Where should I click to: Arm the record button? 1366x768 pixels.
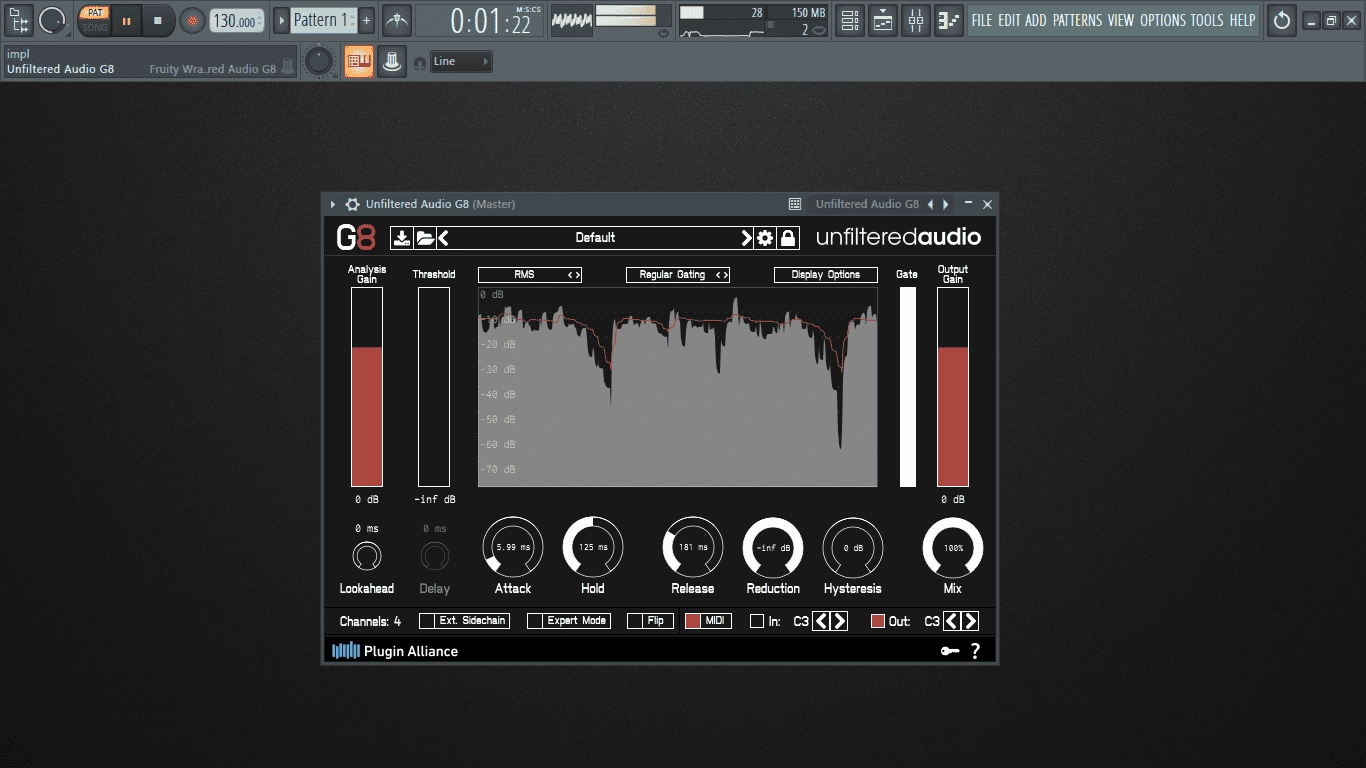[192, 20]
